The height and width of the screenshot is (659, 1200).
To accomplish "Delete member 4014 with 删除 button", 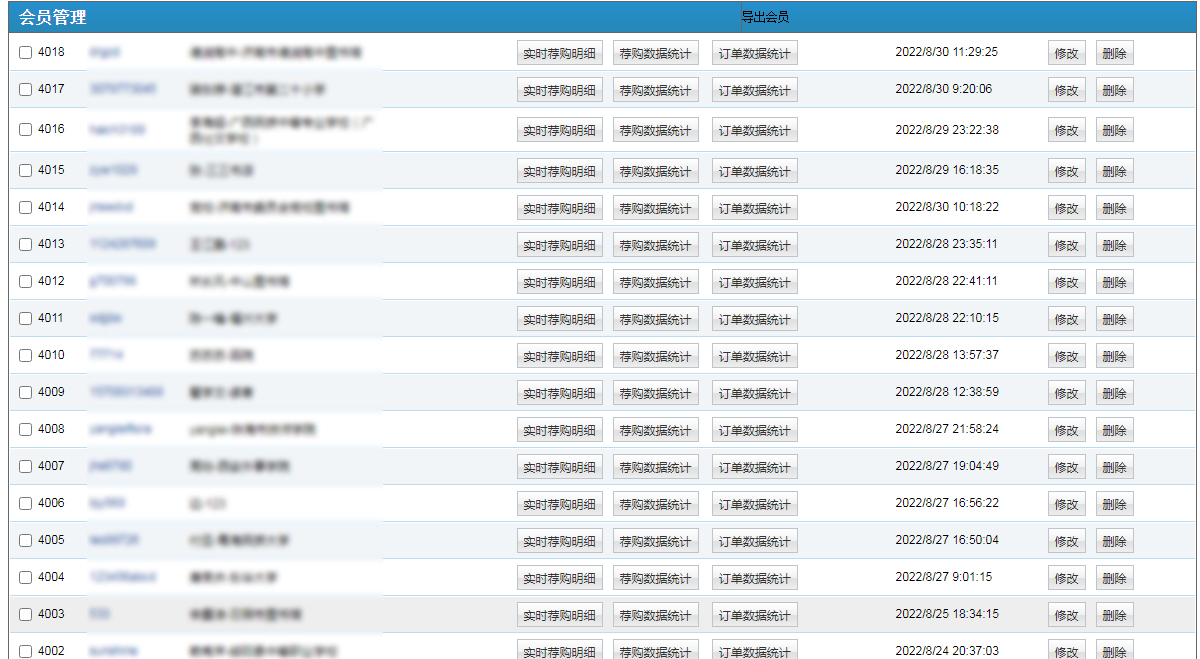I will click(1114, 208).
